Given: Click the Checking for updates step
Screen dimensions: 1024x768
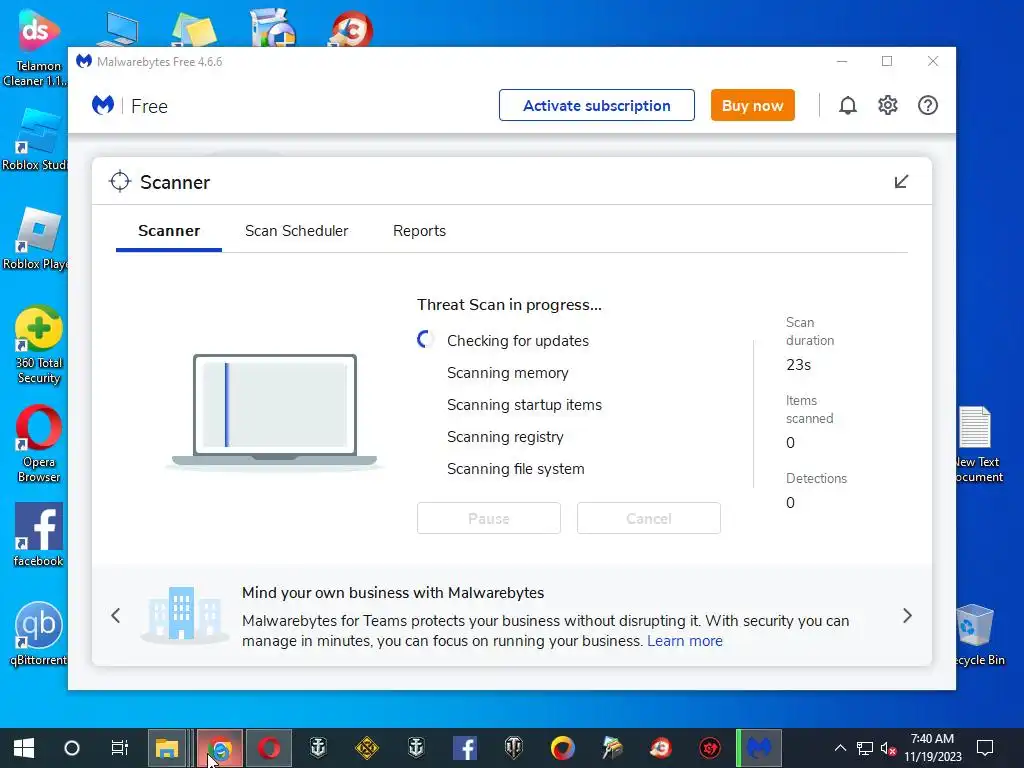Looking at the screenshot, I should tap(518, 340).
